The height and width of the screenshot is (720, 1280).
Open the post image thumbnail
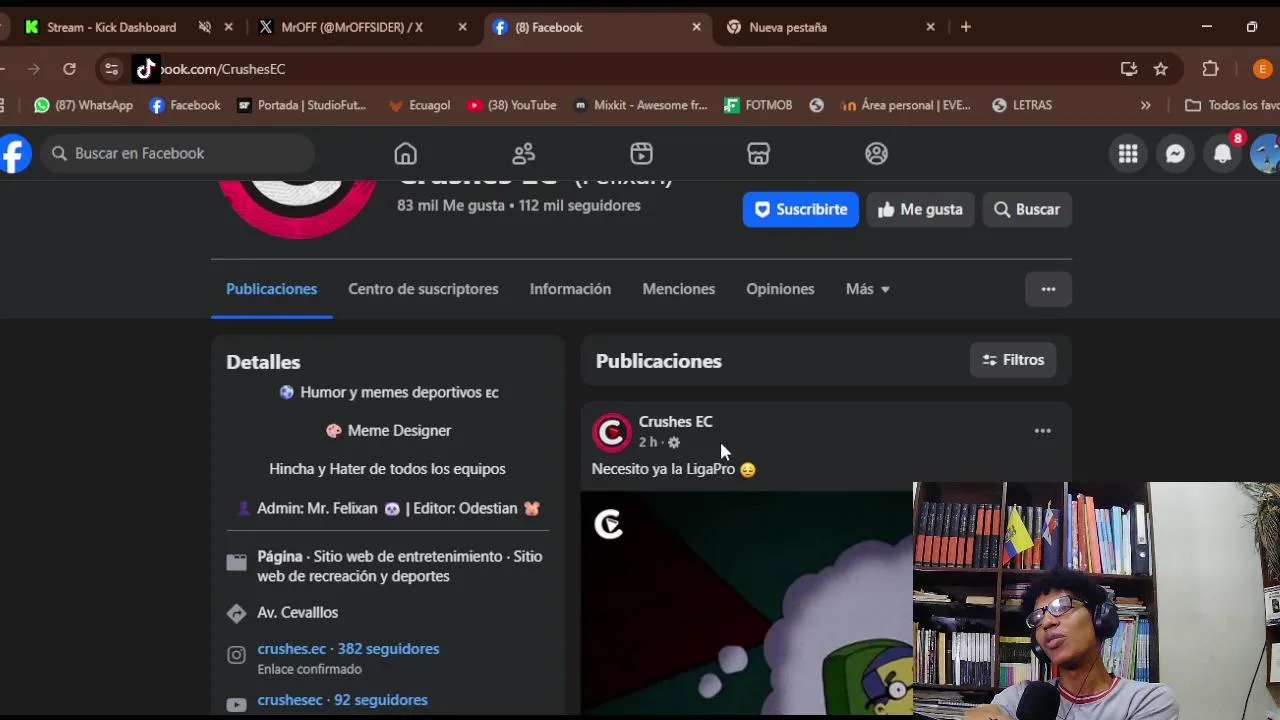click(x=747, y=603)
